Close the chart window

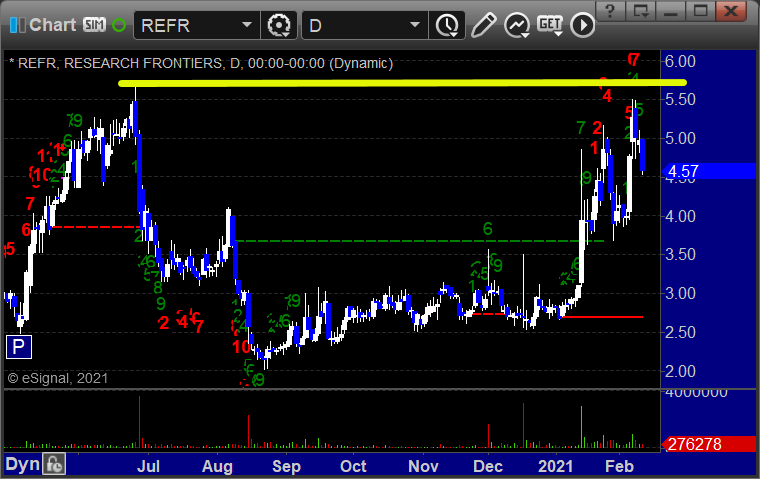(730, 11)
